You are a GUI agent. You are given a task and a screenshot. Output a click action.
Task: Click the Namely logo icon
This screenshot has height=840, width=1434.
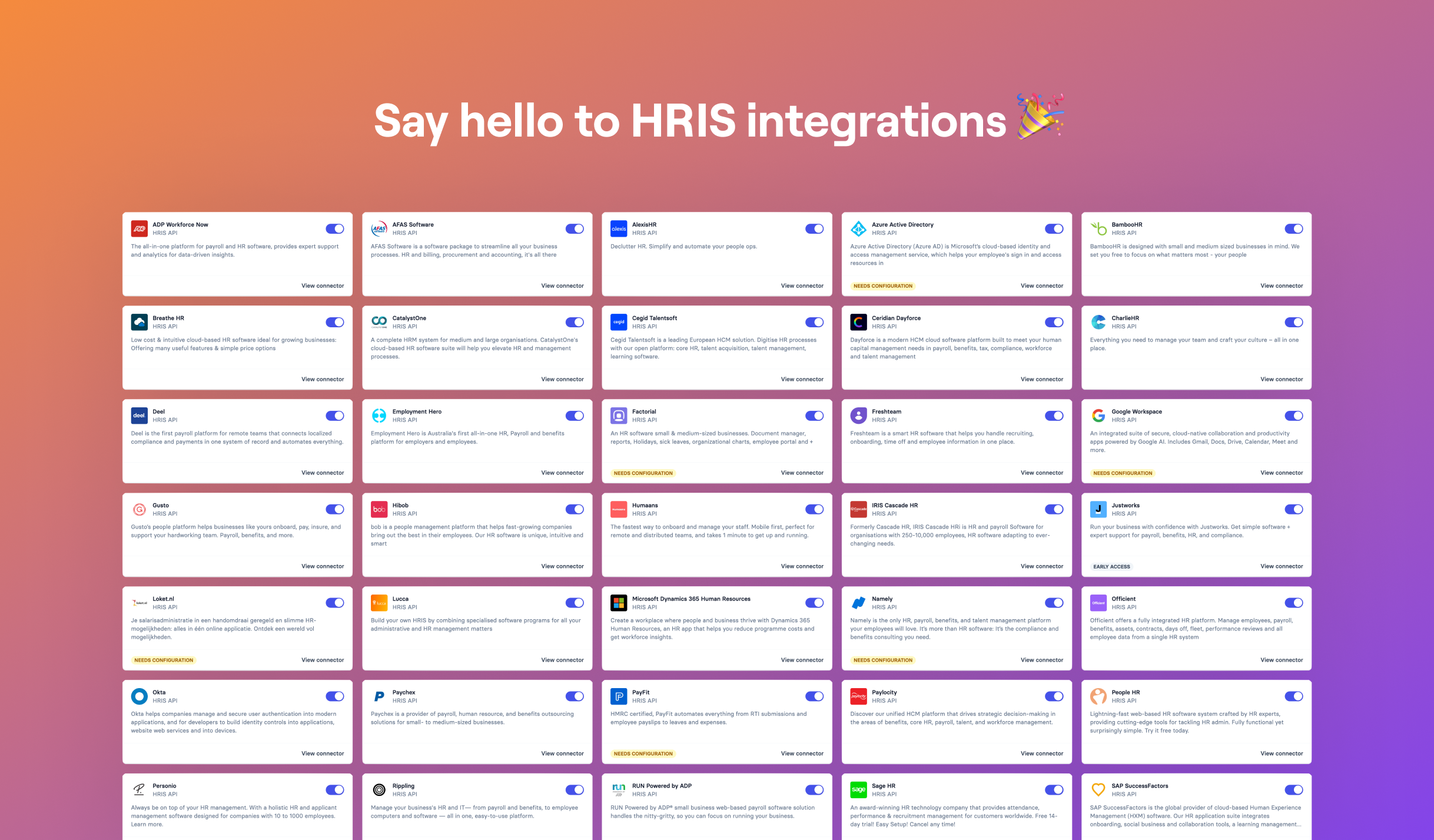coord(859,603)
